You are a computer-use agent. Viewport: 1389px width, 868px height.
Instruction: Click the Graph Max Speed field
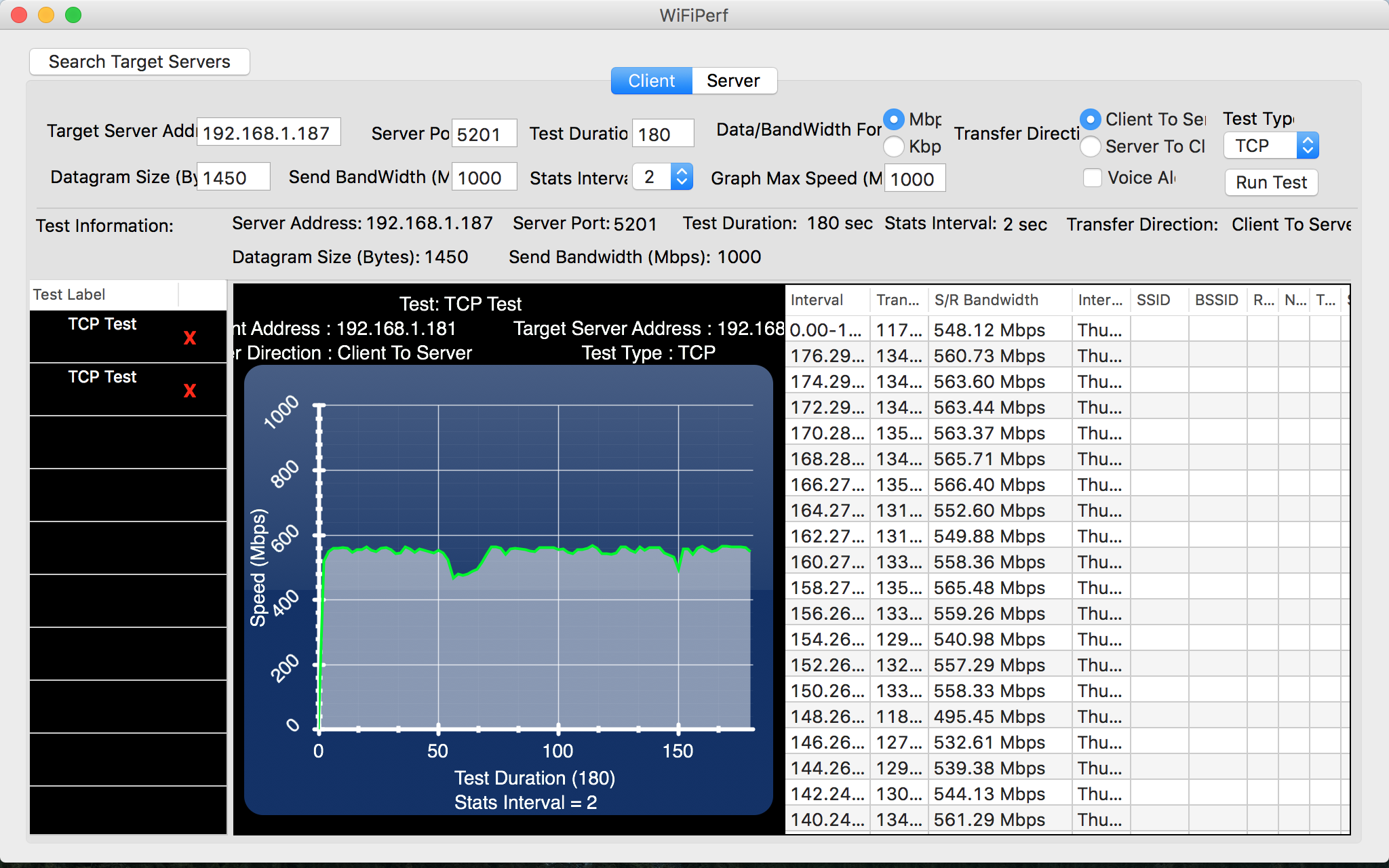click(x=914, y=179)
